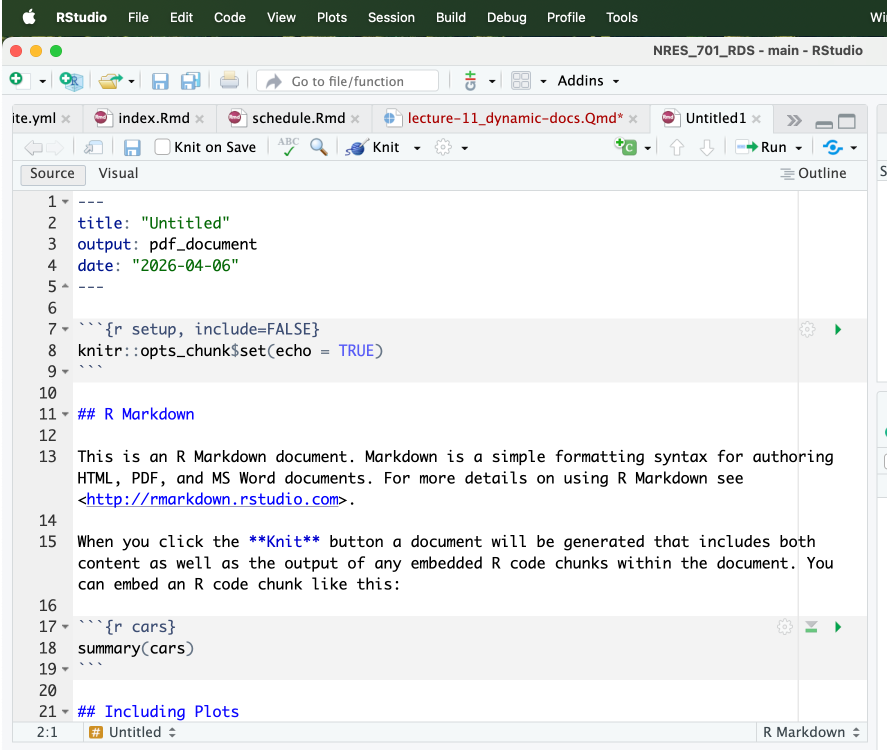Collapse the R Markdown section at line 11

(x=65, y=414)
